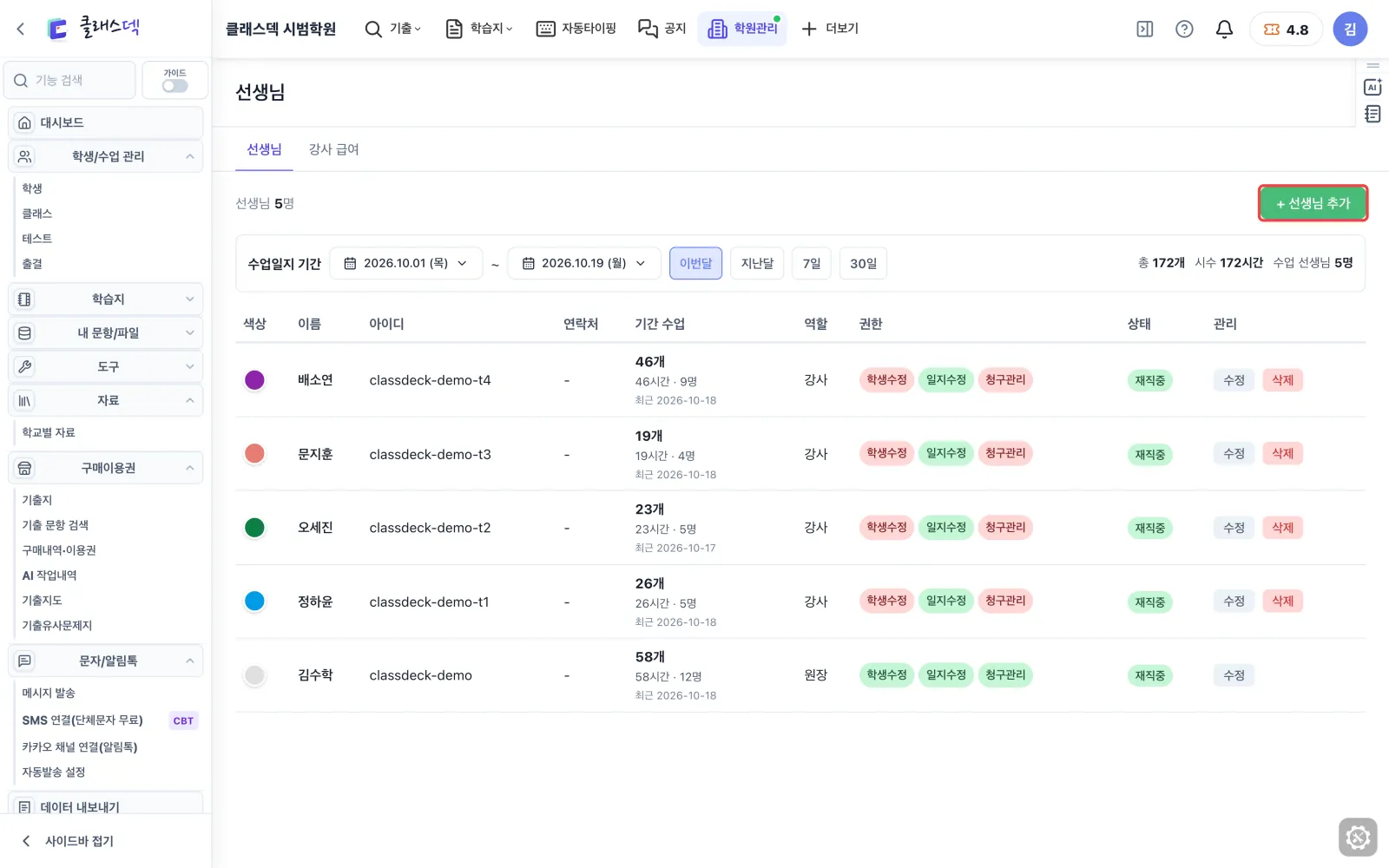Open the user avatar 김 menu
Image resolution: width=1389 pixels, height=868 pixels.
(1350, 29)
